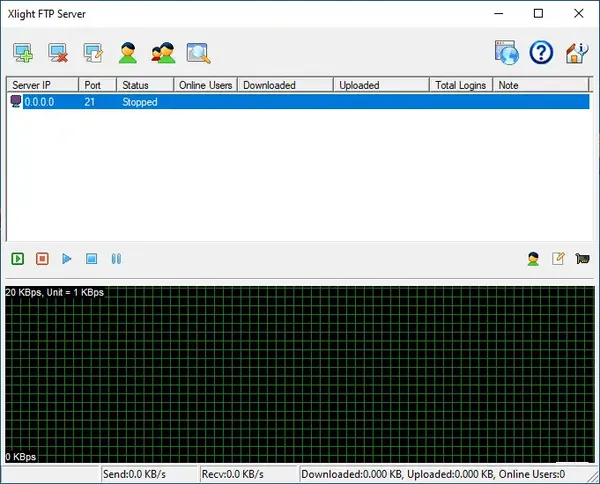Open the home info about icon
This screenshot has width=600, height=484.
tap(576, 53)
